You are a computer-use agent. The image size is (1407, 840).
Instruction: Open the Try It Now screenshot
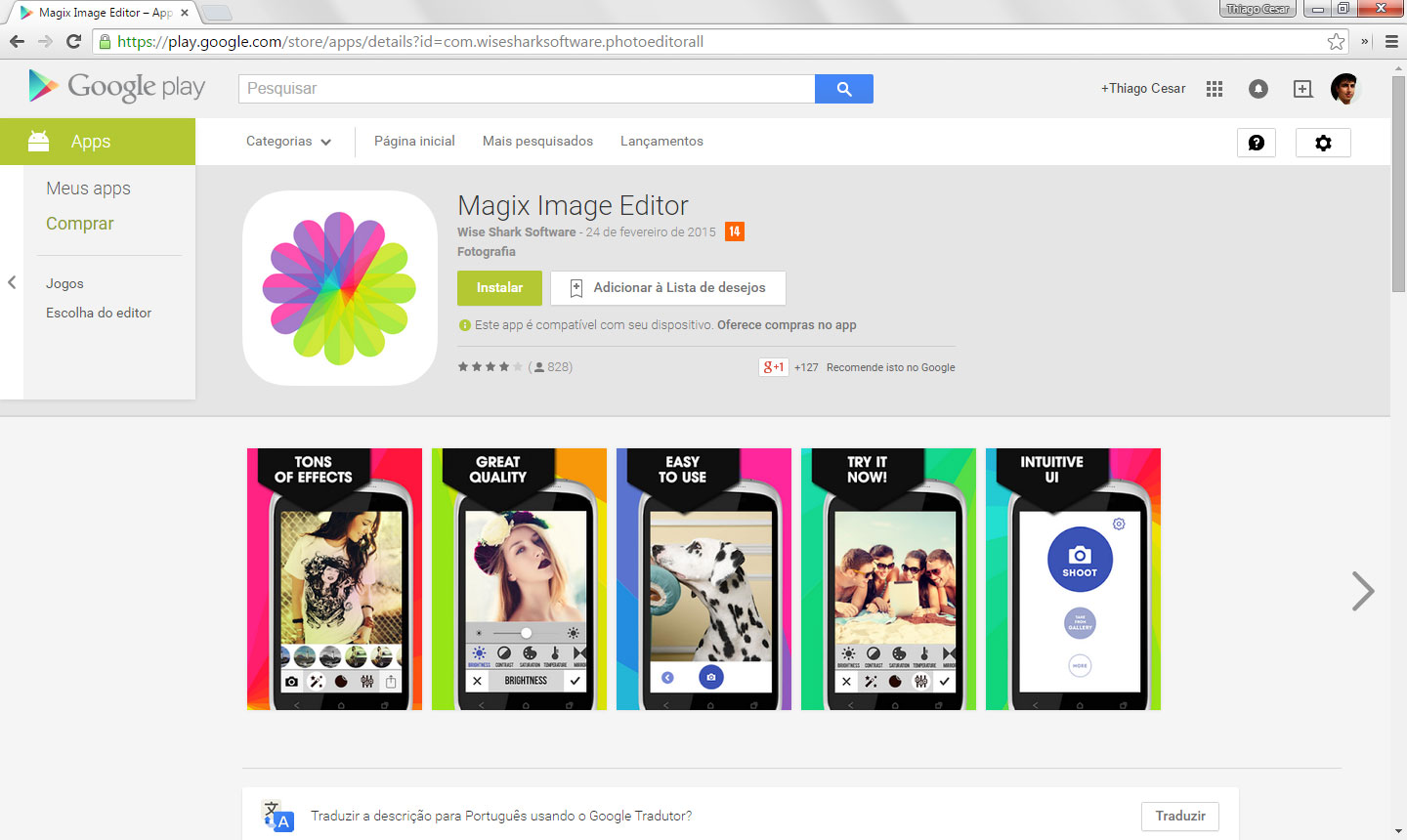coord(888,579)
